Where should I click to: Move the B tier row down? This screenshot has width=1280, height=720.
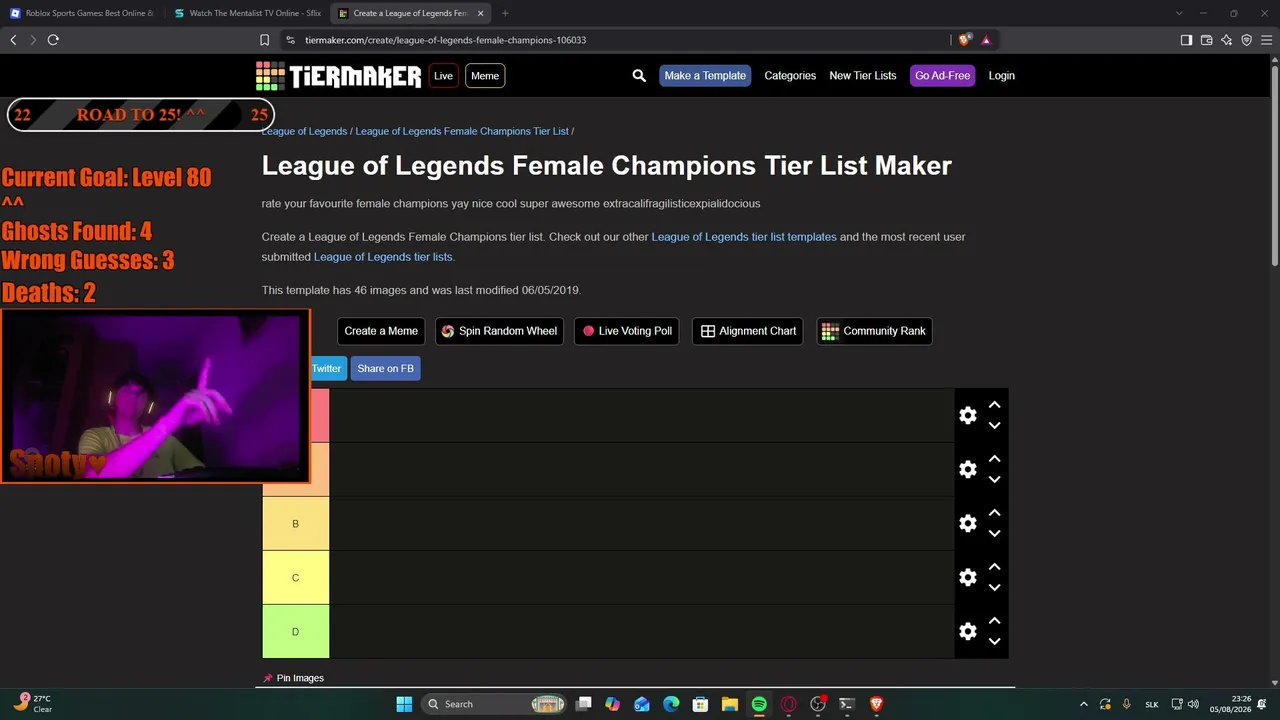[995, 533]
